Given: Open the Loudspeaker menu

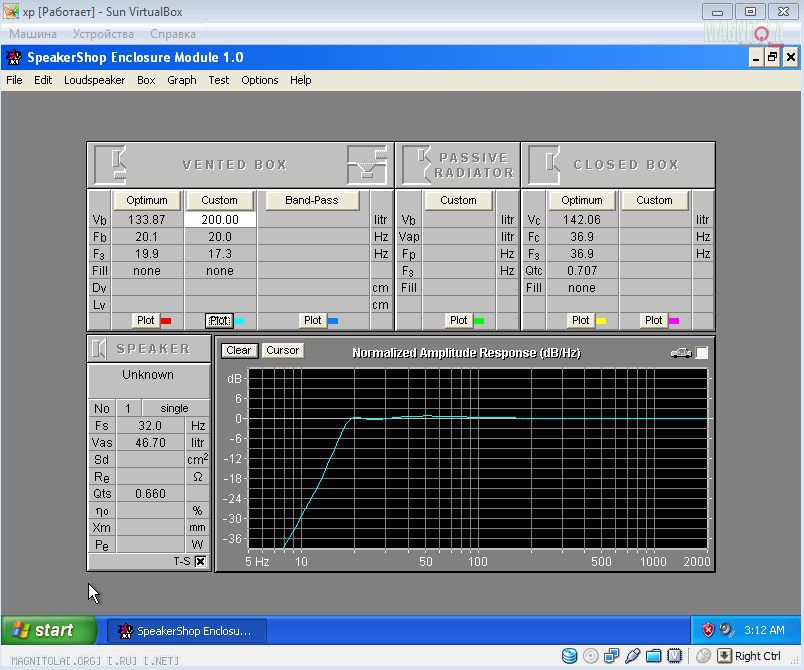Looking at the screenshot, I should pos(94,80).
